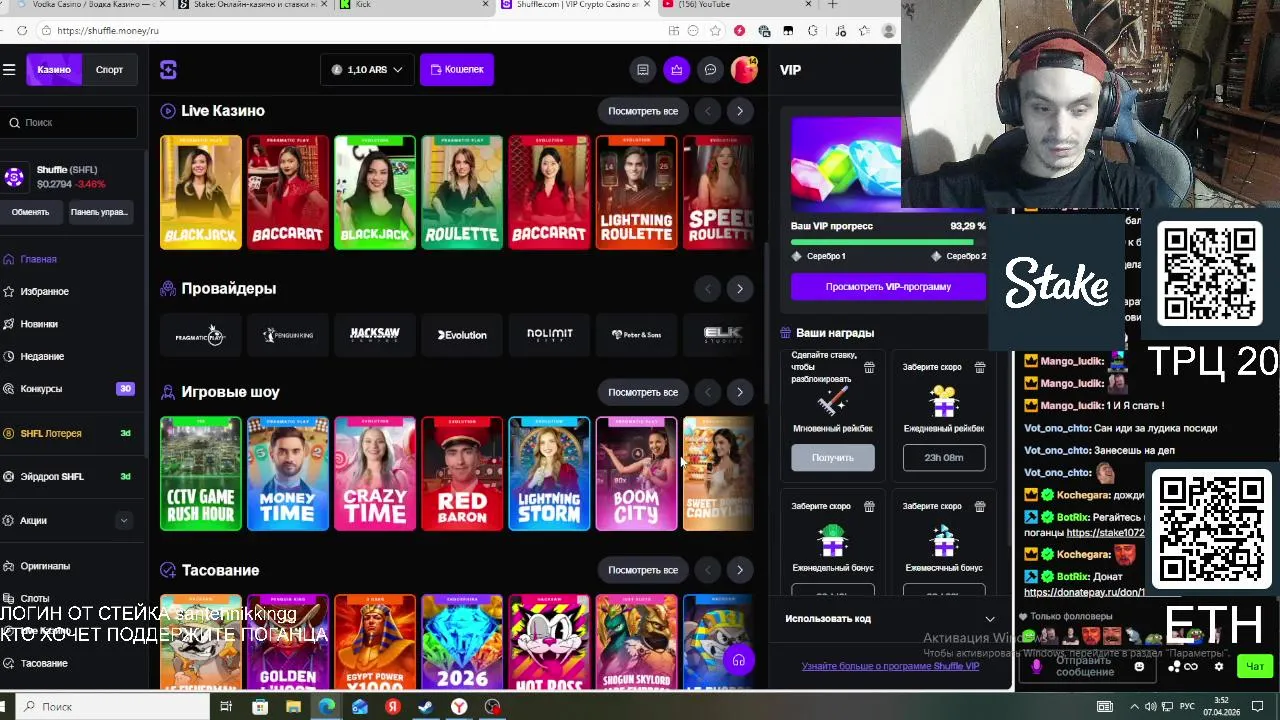The height and width of the screenshot is (720, 1280).
Task: Open the user avatar profile
Action: (x=744, y=69)
